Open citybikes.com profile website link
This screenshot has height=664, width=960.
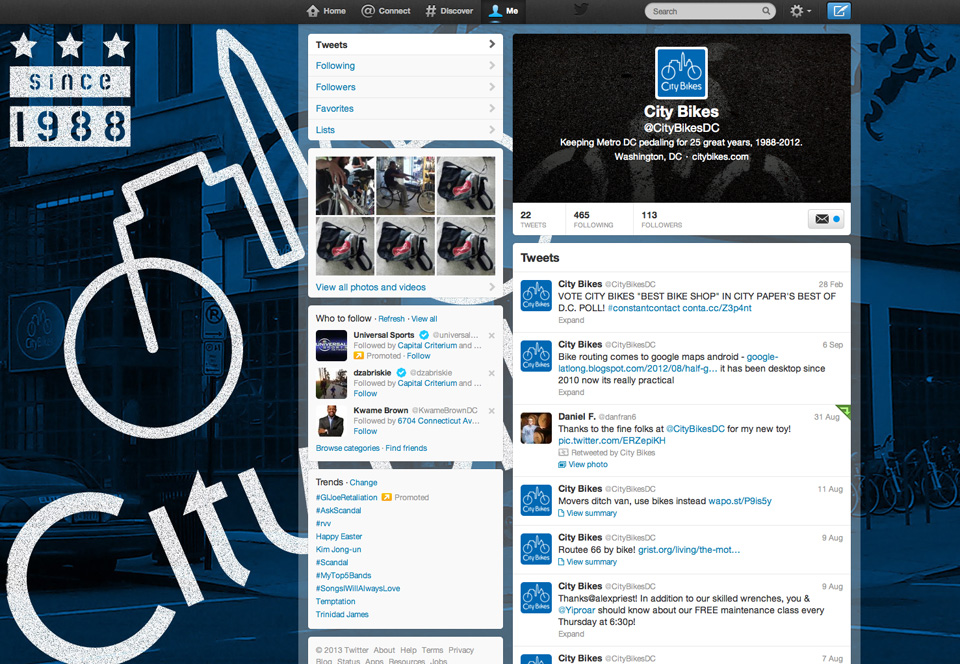(x=720, y=157)
